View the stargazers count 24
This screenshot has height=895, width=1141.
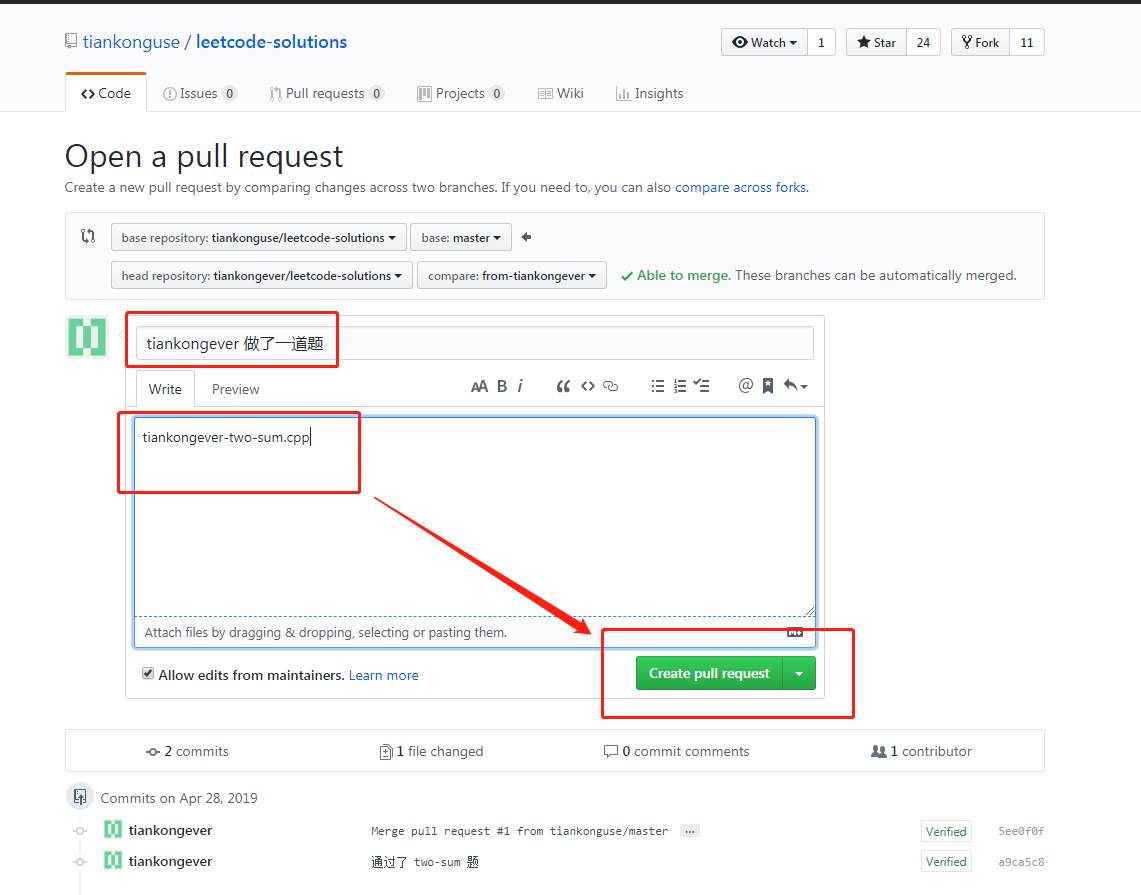point(923,42)
